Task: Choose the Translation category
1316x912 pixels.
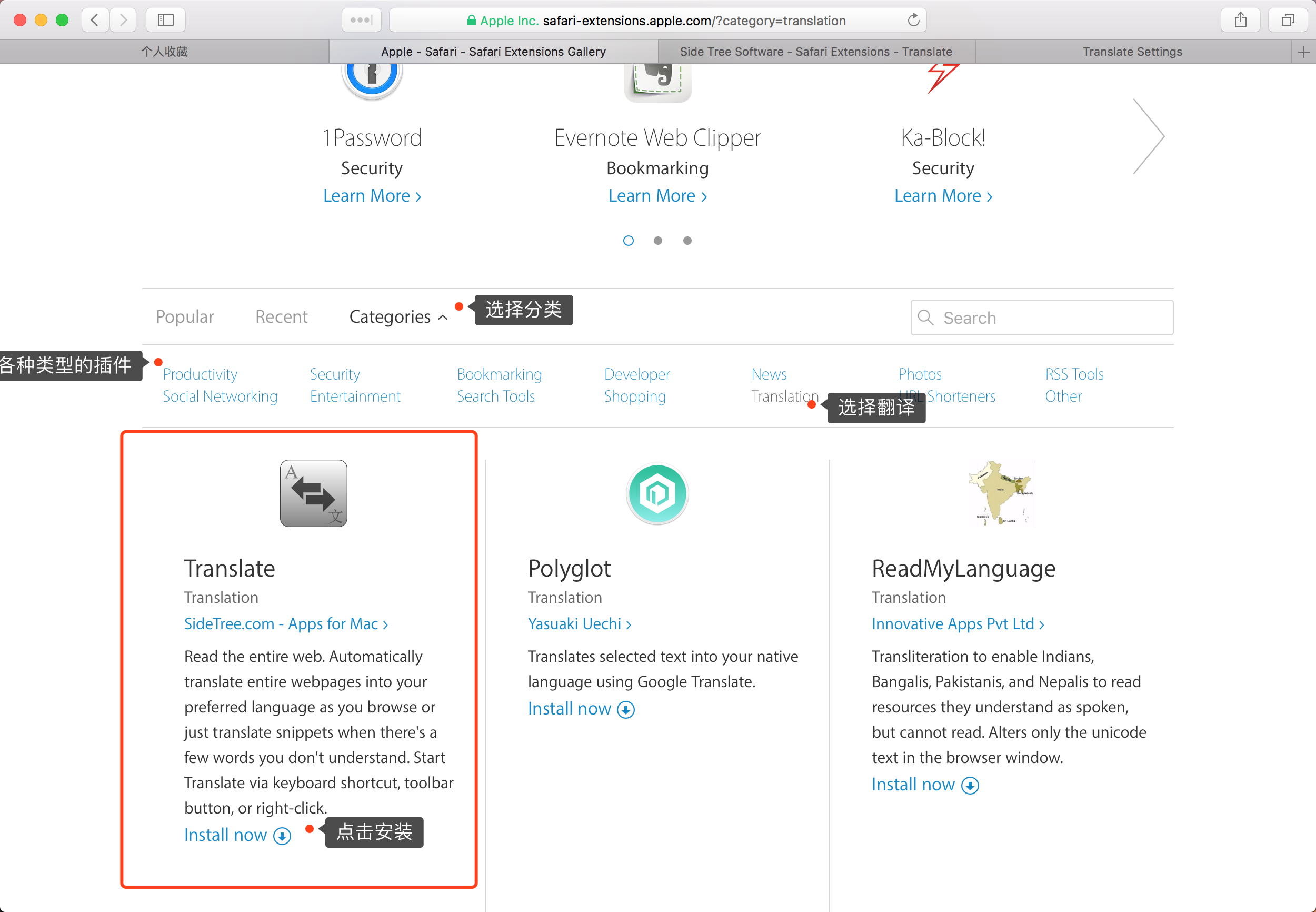Action: pyautogui.click(x=785, y=396)
